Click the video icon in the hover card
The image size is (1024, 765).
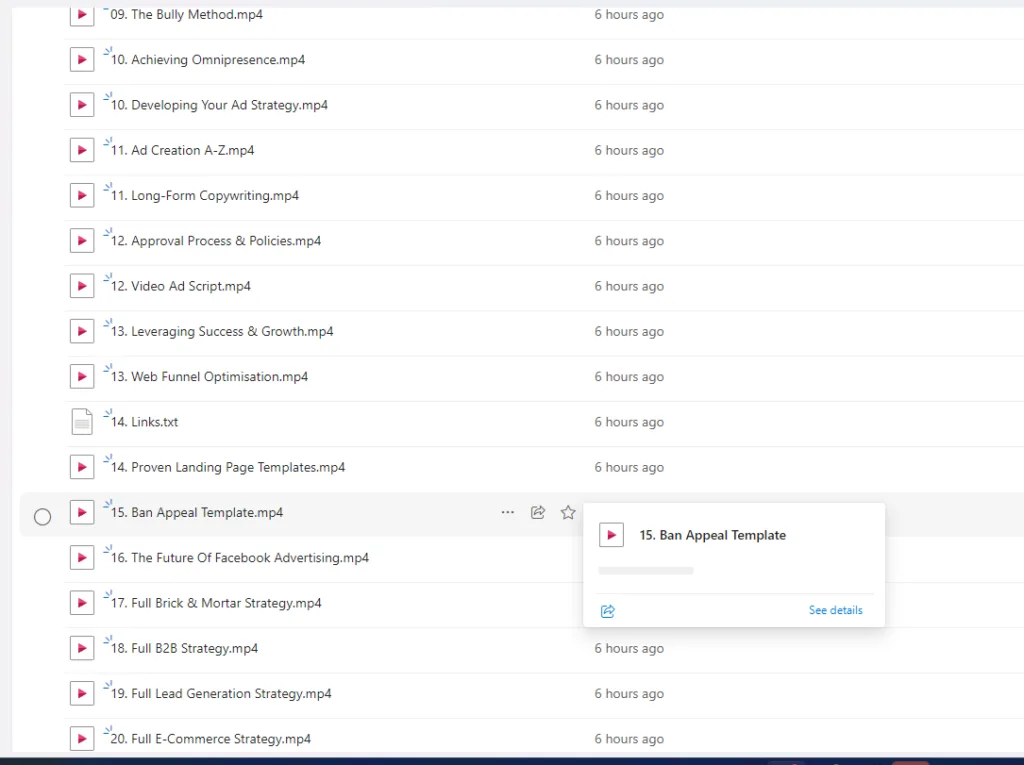(611, 535)
